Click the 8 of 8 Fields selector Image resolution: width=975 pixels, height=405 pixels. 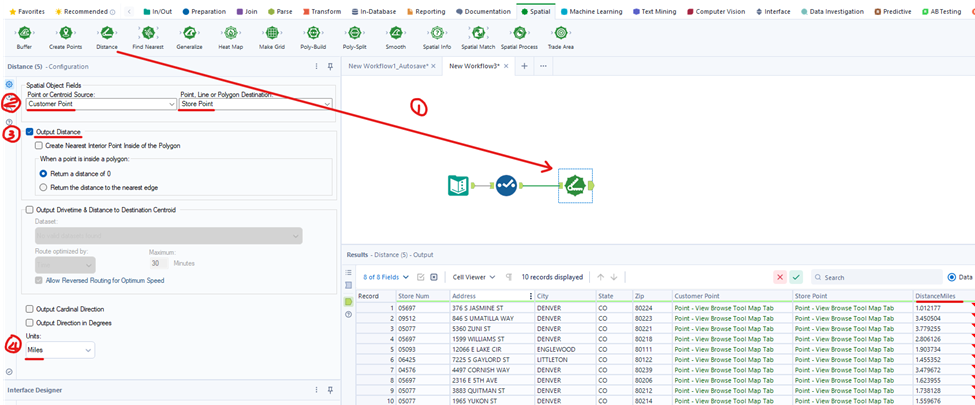[384, 277]
